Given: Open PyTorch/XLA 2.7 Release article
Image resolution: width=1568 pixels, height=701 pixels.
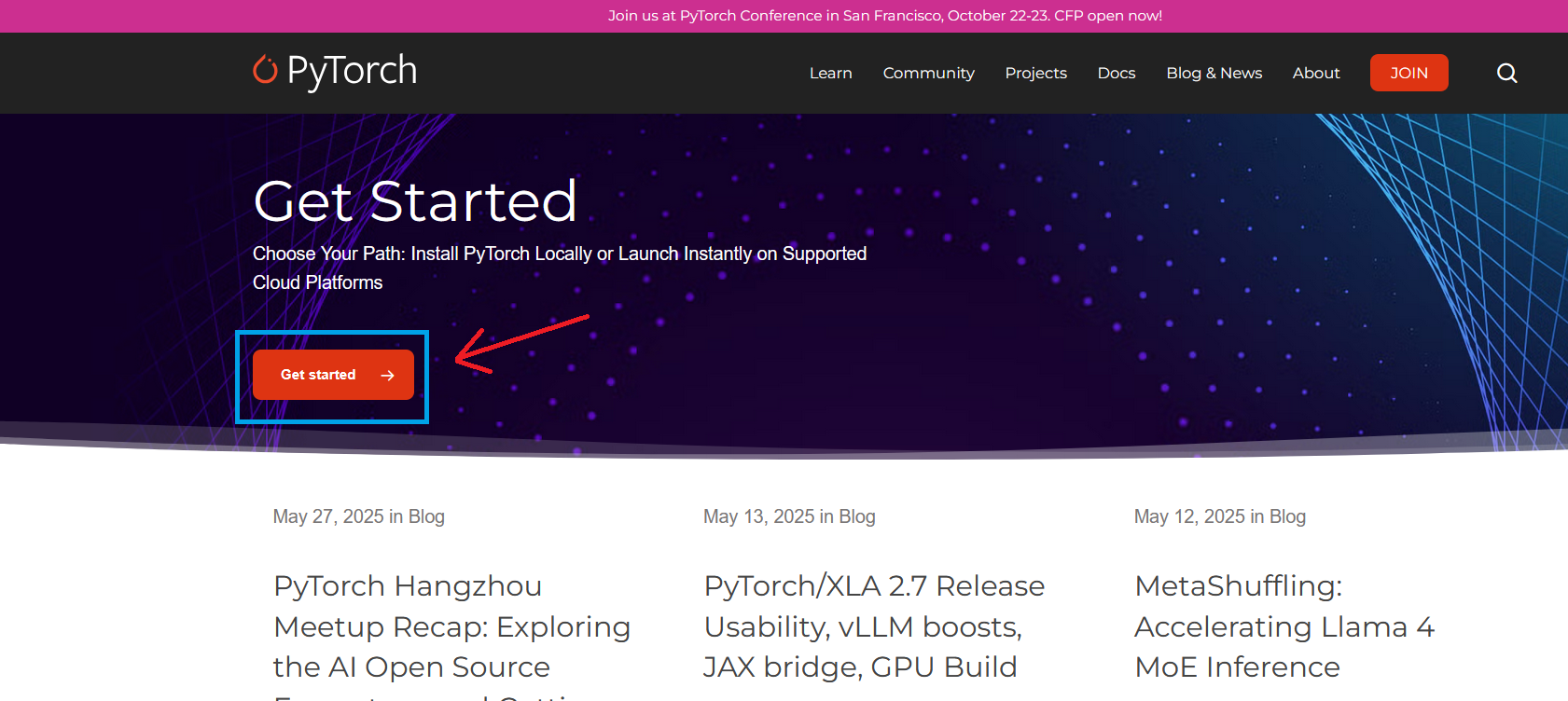Looking at the screenshot, I should coord(874,626).
